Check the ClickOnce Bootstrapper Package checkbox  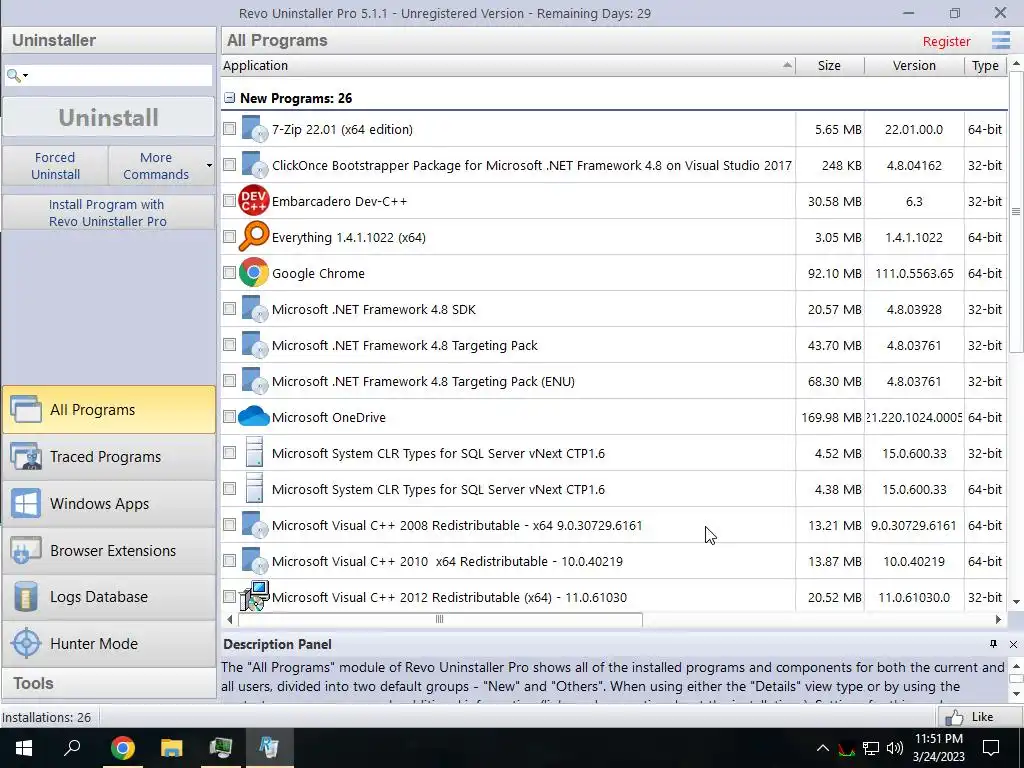point(229,165)
